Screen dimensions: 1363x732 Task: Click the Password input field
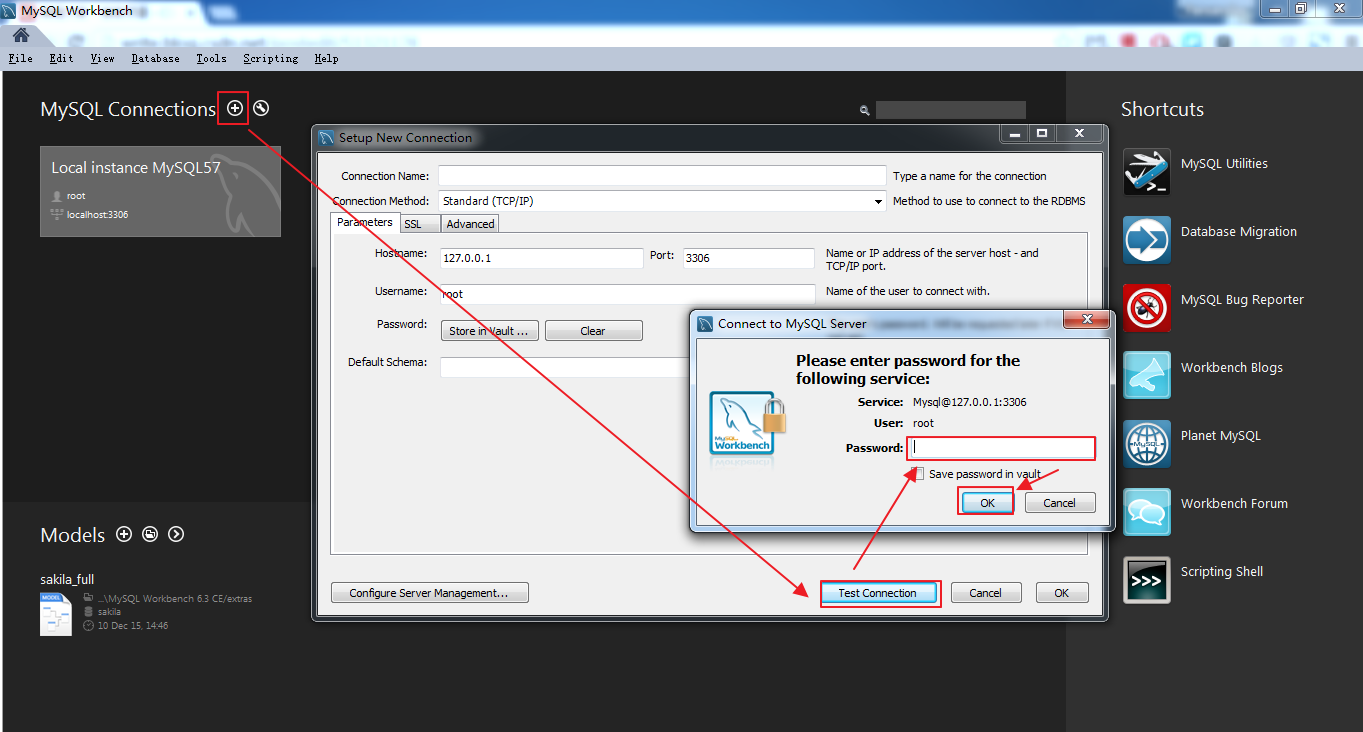pyautogui.click(x=1001, y=448)
